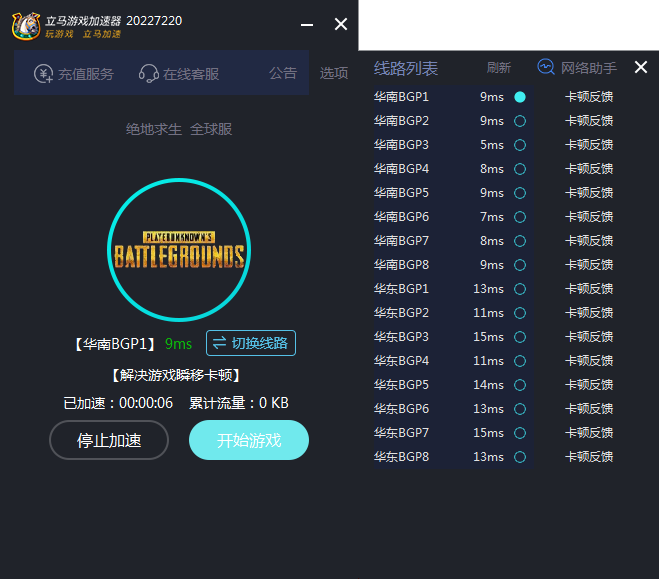659x579 pixels.
Task: Select the 华南BGP2 route radio button
Action: (x=520, y=121)
